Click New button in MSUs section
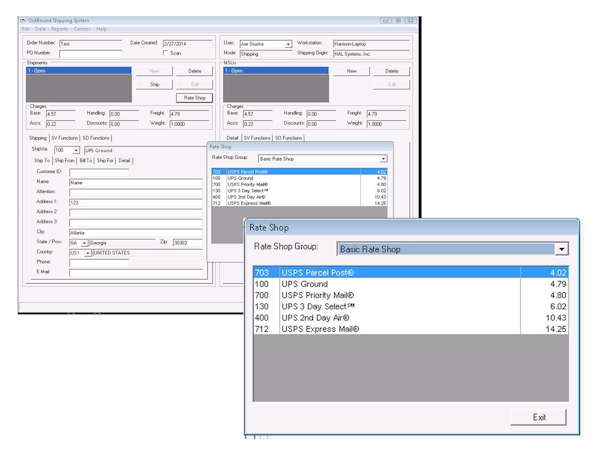Viewport: 600px width, 450px height. (x=351, y=71)
